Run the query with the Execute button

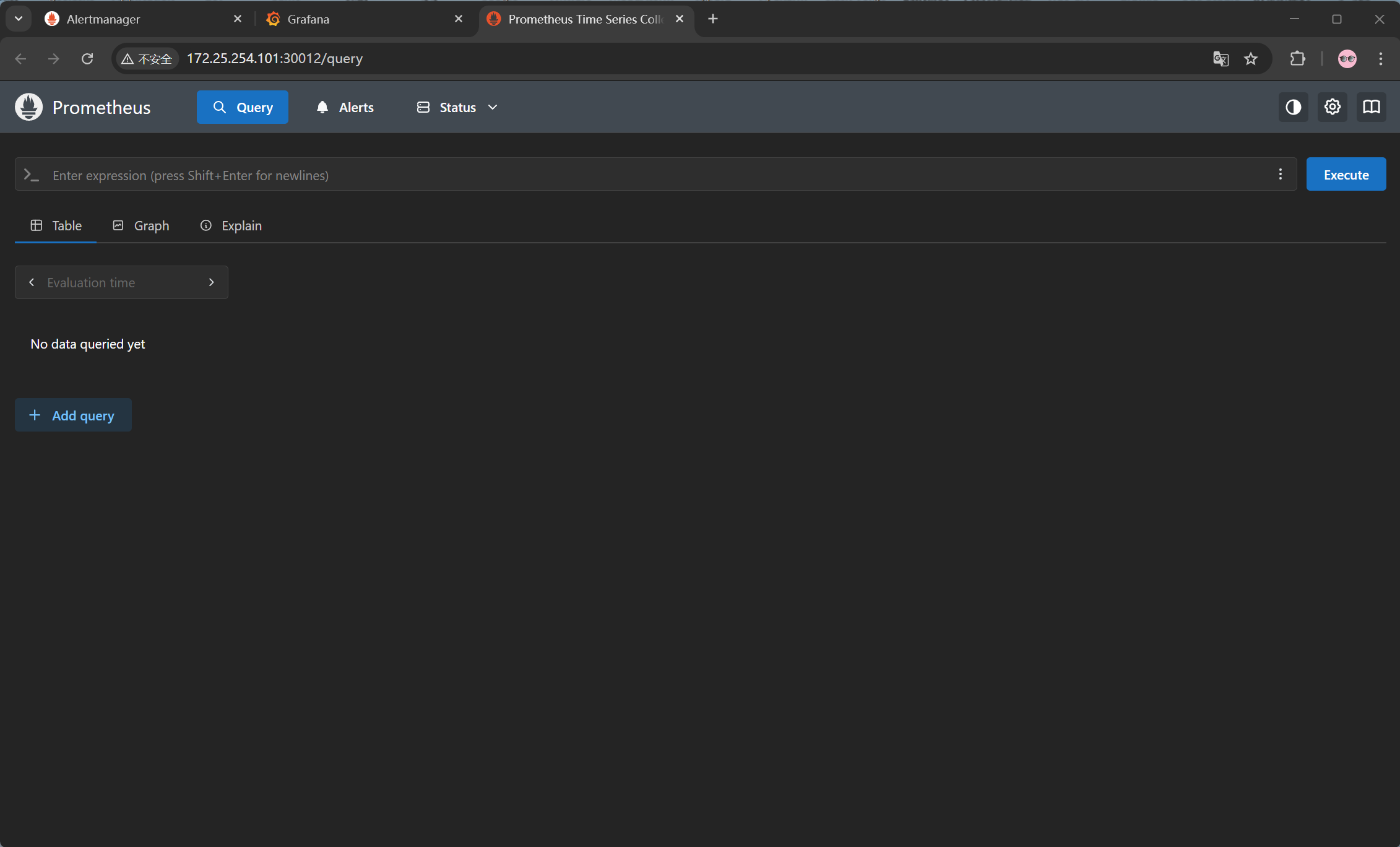1346,175
